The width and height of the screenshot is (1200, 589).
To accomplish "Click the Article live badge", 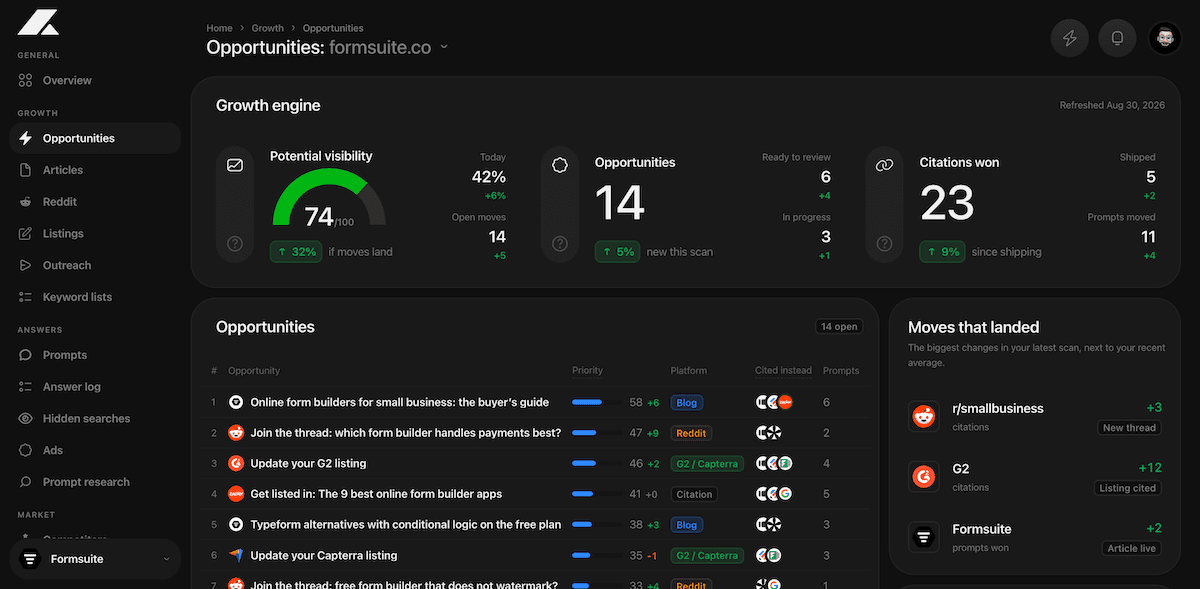I will click(x=1132, y=548).
